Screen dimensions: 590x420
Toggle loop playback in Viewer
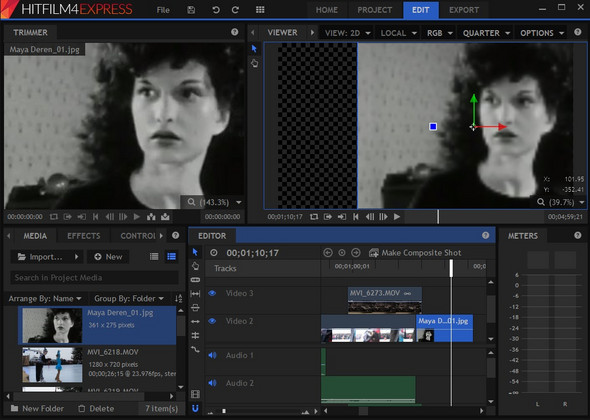[314, 216]
